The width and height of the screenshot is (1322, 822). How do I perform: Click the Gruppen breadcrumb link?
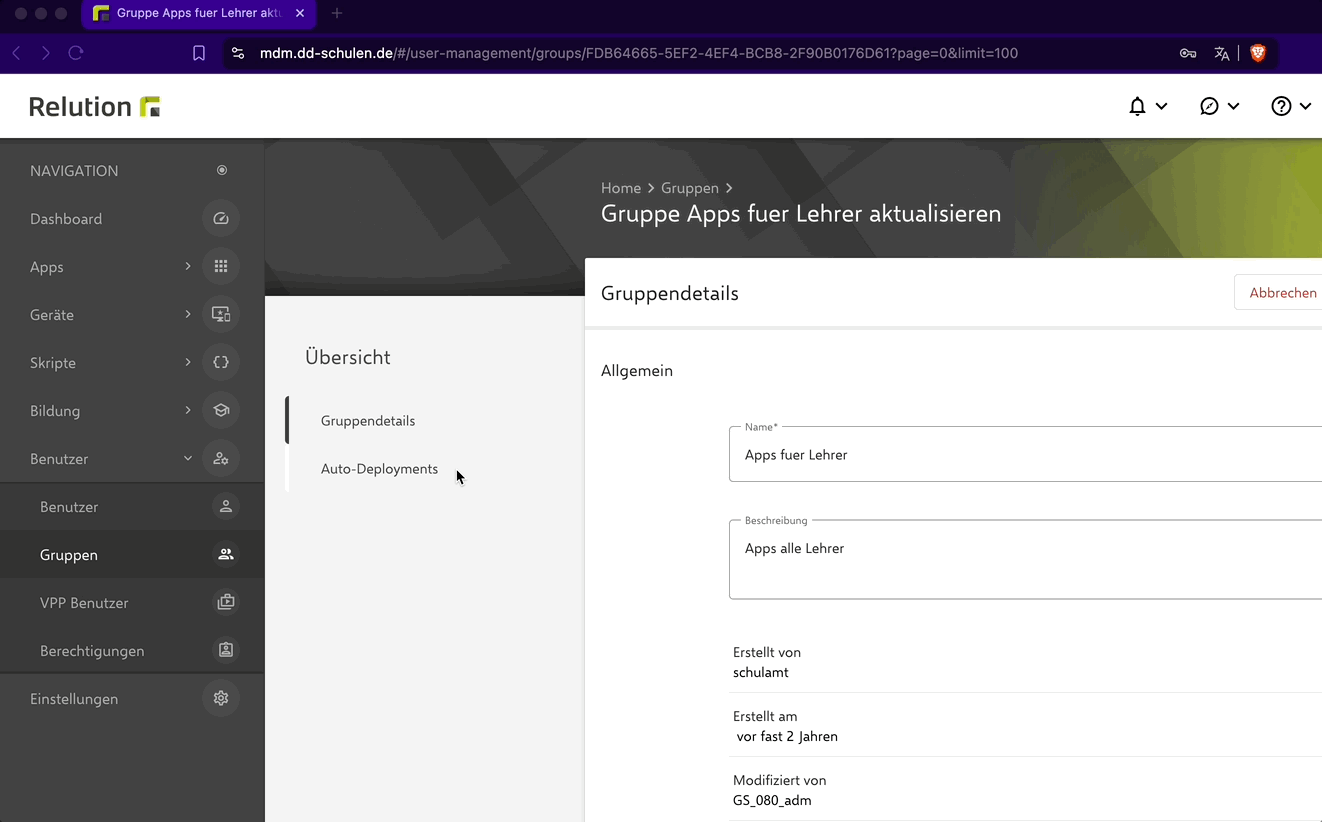[x=690, y=188]
